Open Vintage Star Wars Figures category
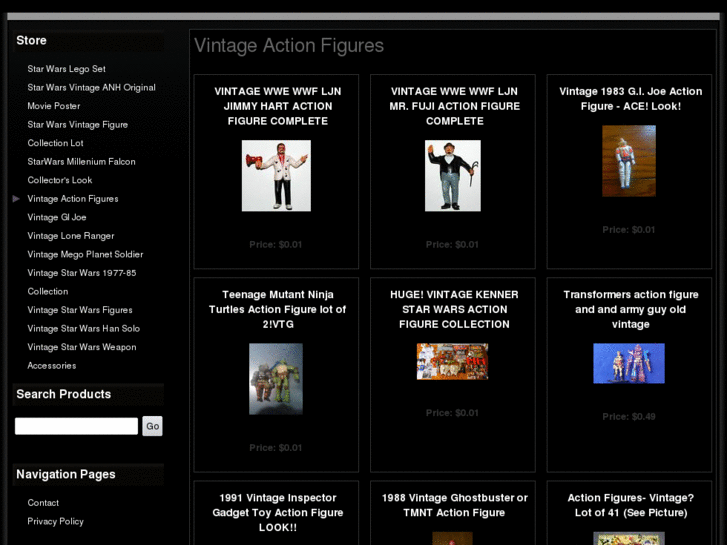The image size is (727, 545). pos(80,310)
